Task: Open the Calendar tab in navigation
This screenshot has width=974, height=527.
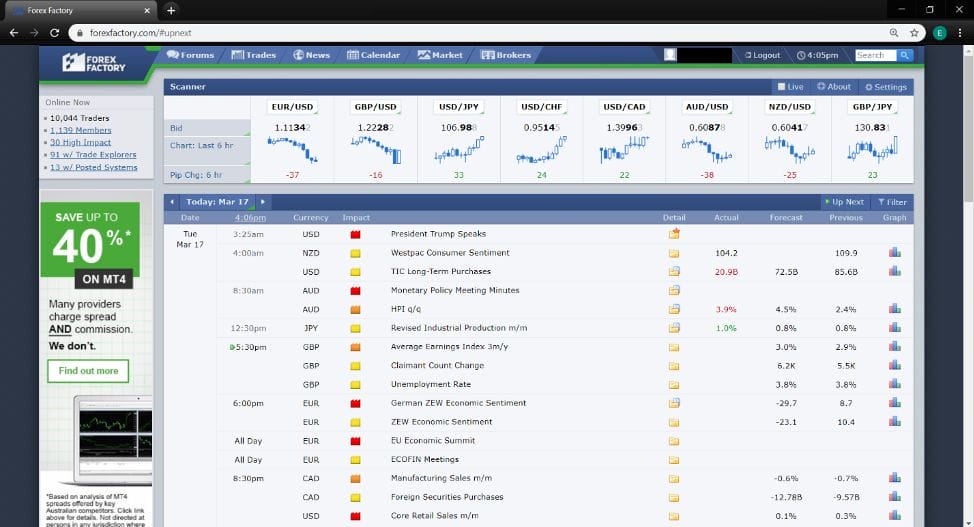Action: (373, 55)
